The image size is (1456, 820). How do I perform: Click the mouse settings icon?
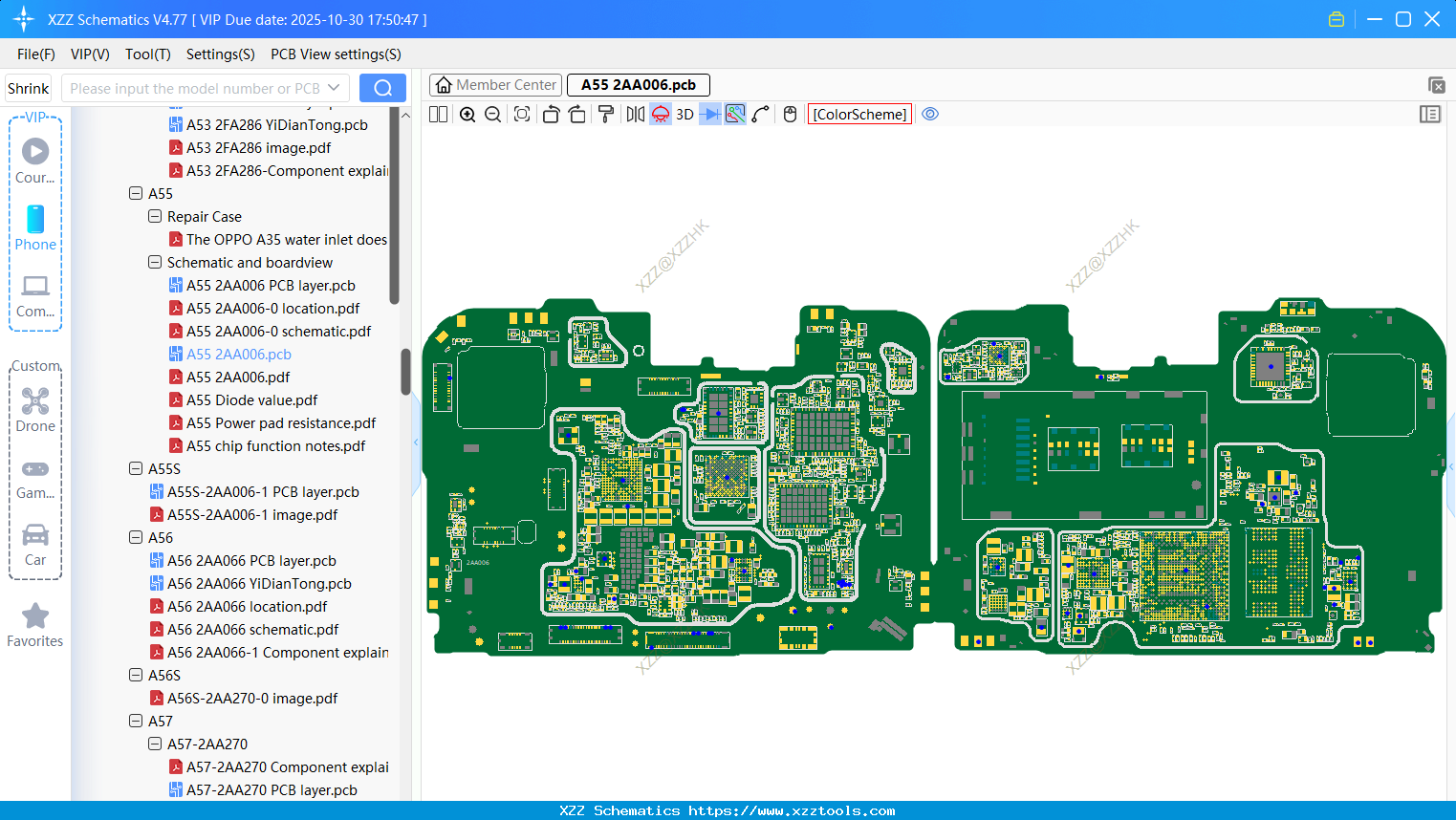(x=791, y=115)
